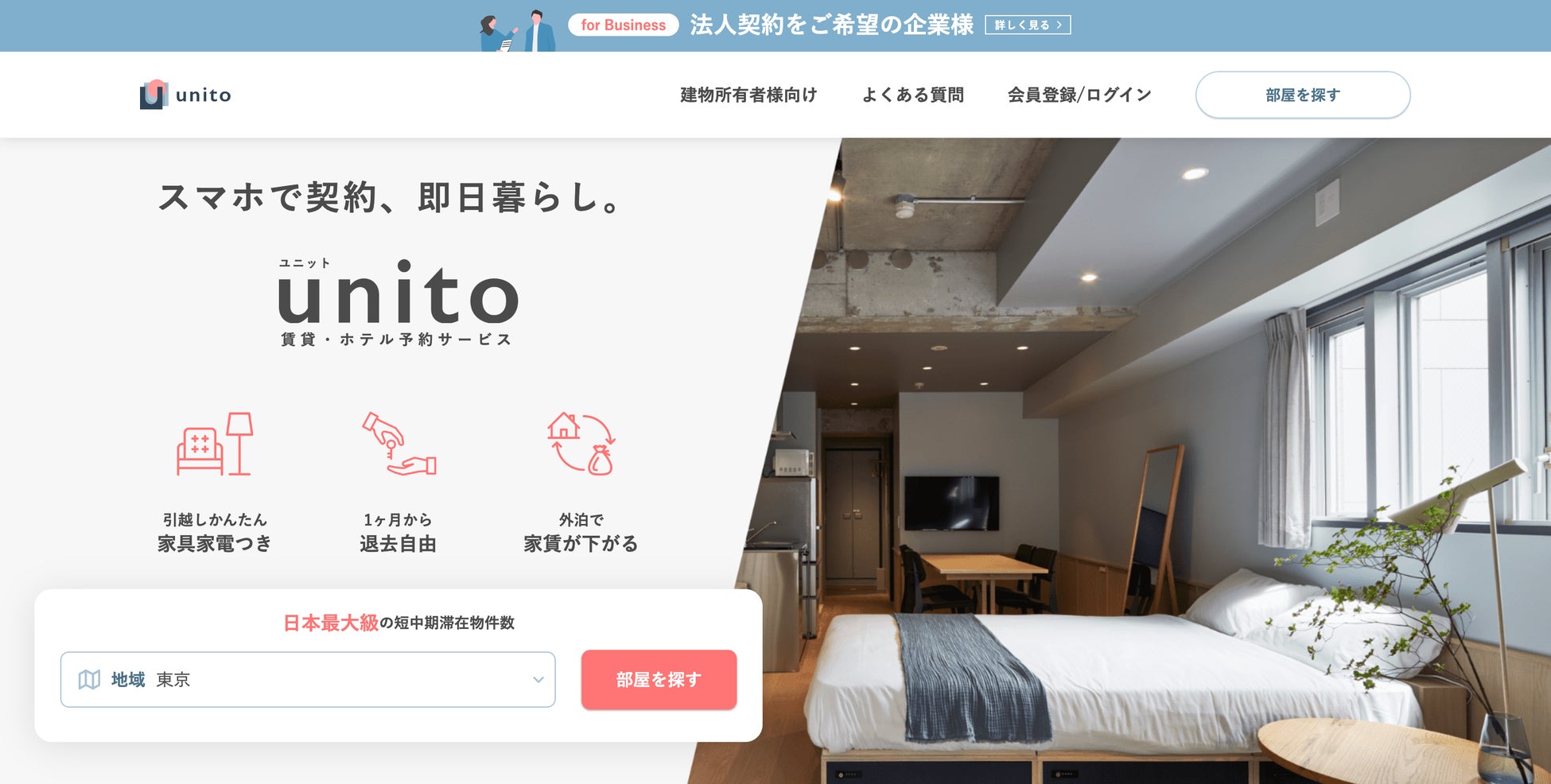Open よくある質問 menu item

tap(912, 95)
